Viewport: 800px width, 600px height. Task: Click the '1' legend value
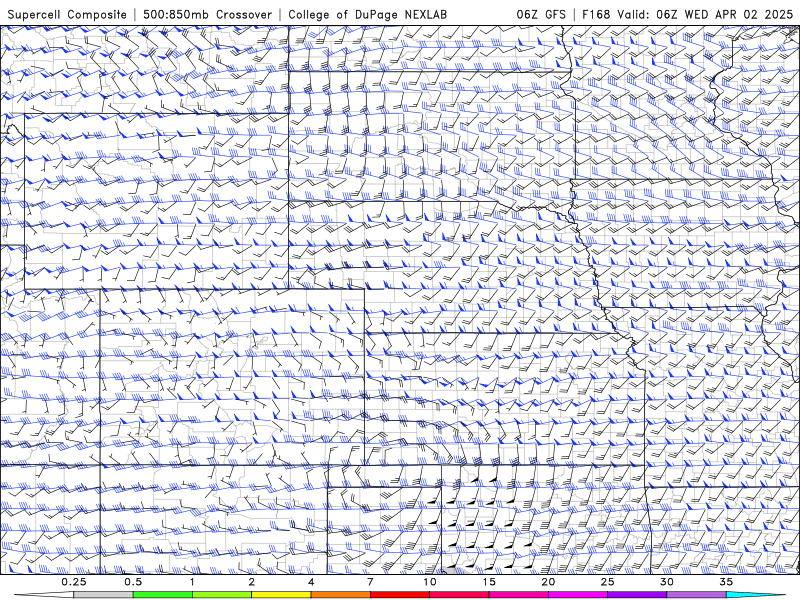[192, 582]
